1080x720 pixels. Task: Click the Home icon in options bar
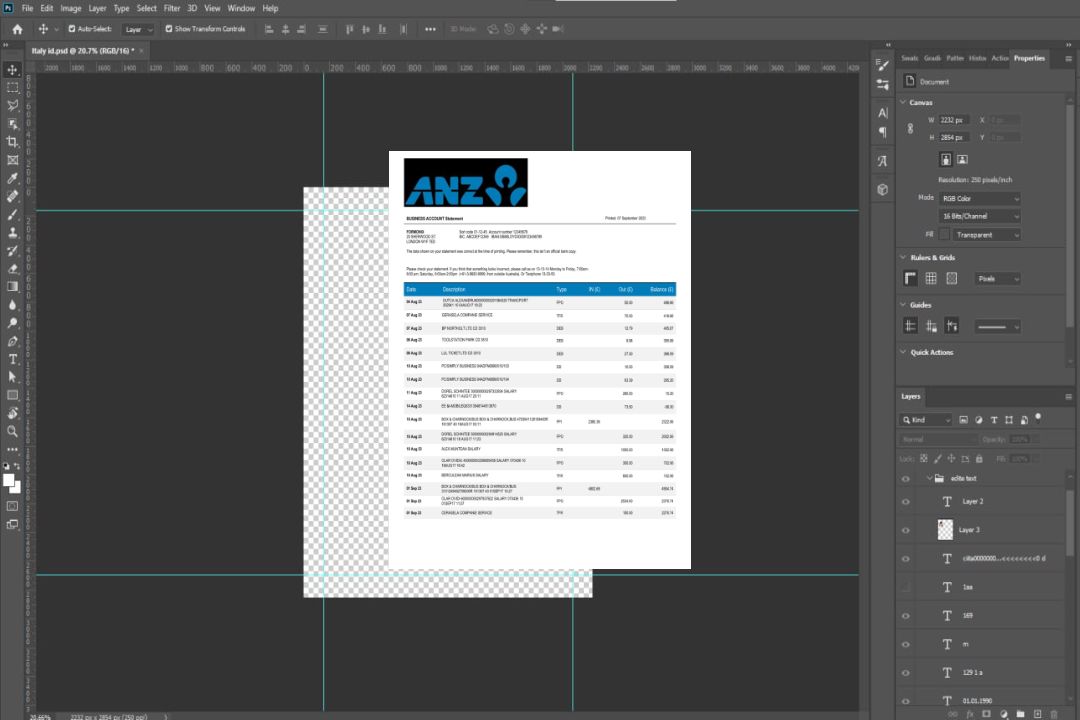click(17, 29)
